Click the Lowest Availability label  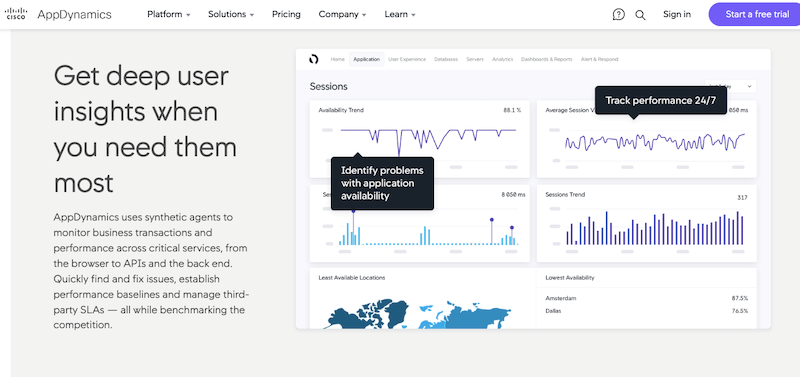click(x=570, y=278)
